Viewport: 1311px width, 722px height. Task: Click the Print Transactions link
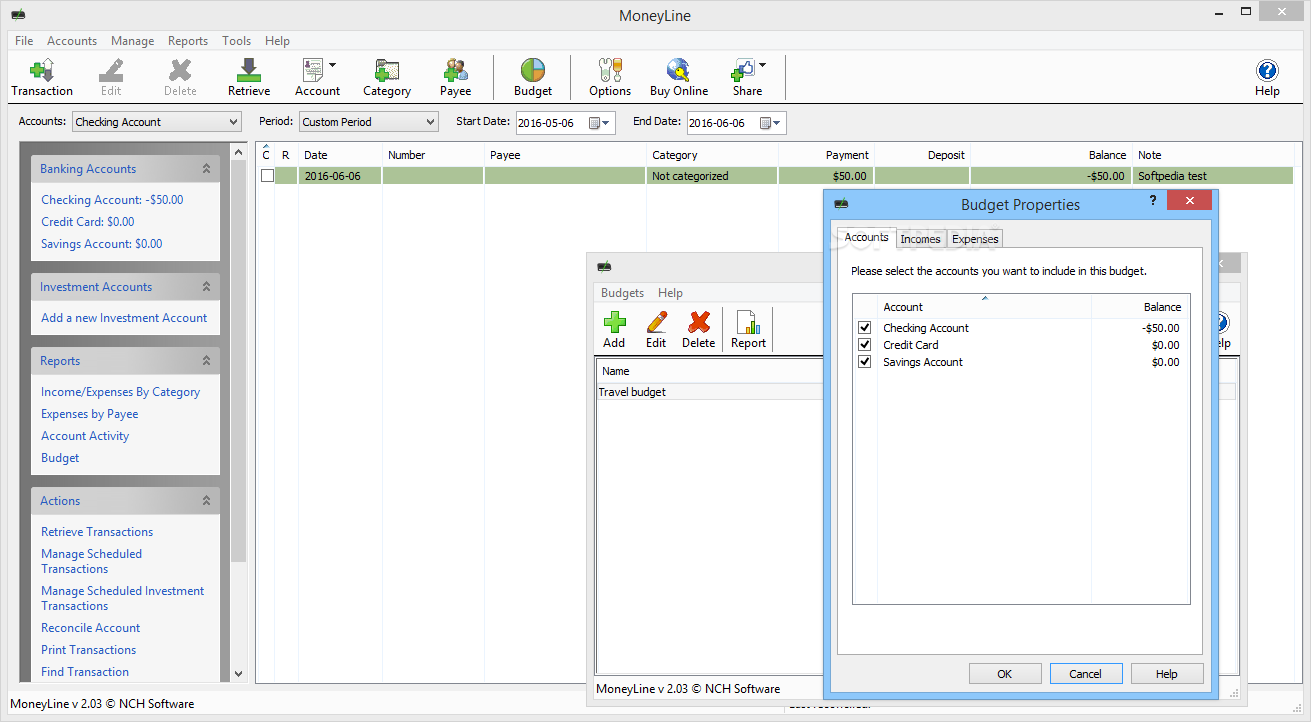coord(88,650)
